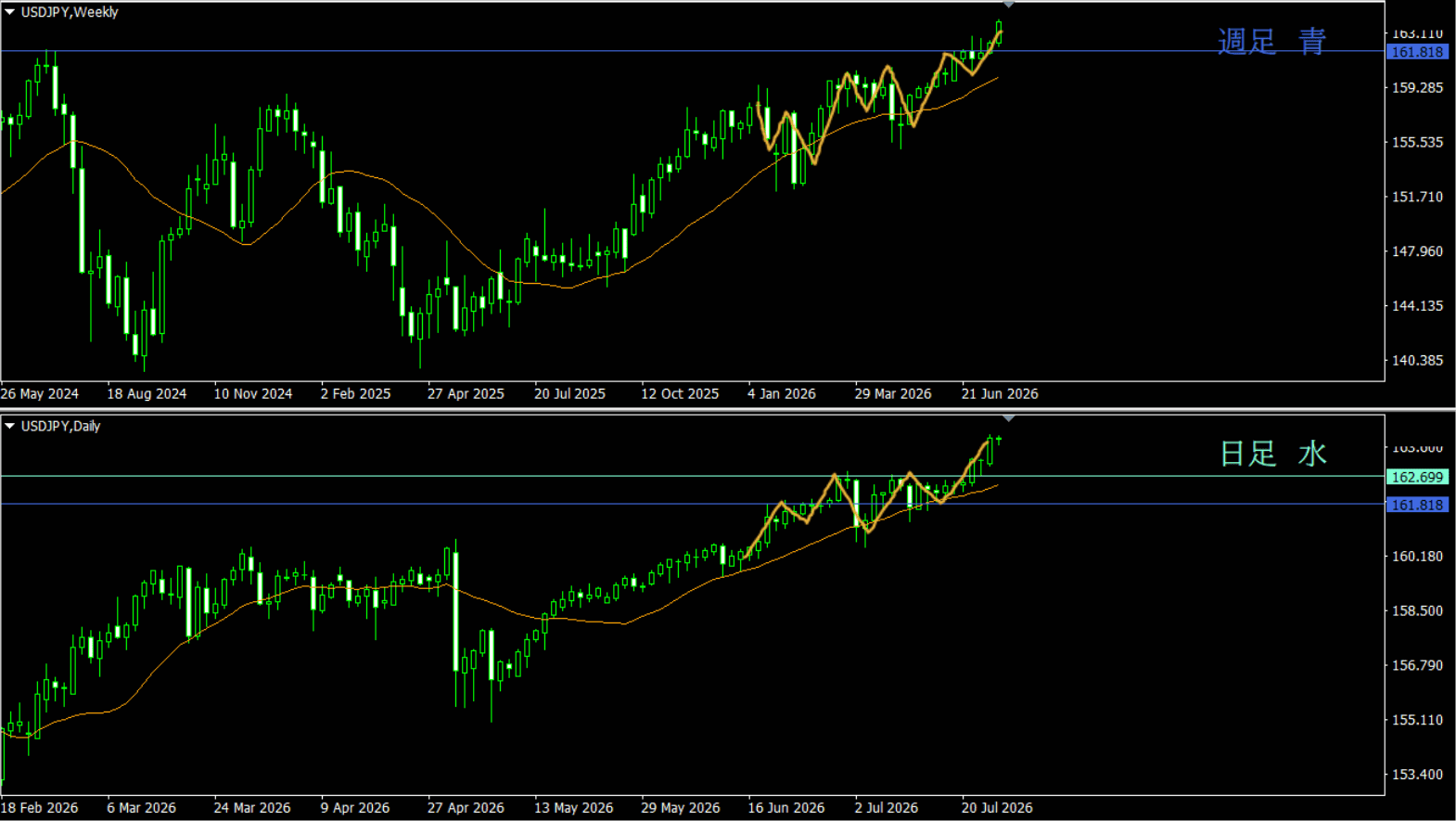1456x821 pixels.
Task: Click the 18 Feb 2026 date label
Action: click(40, 807)
